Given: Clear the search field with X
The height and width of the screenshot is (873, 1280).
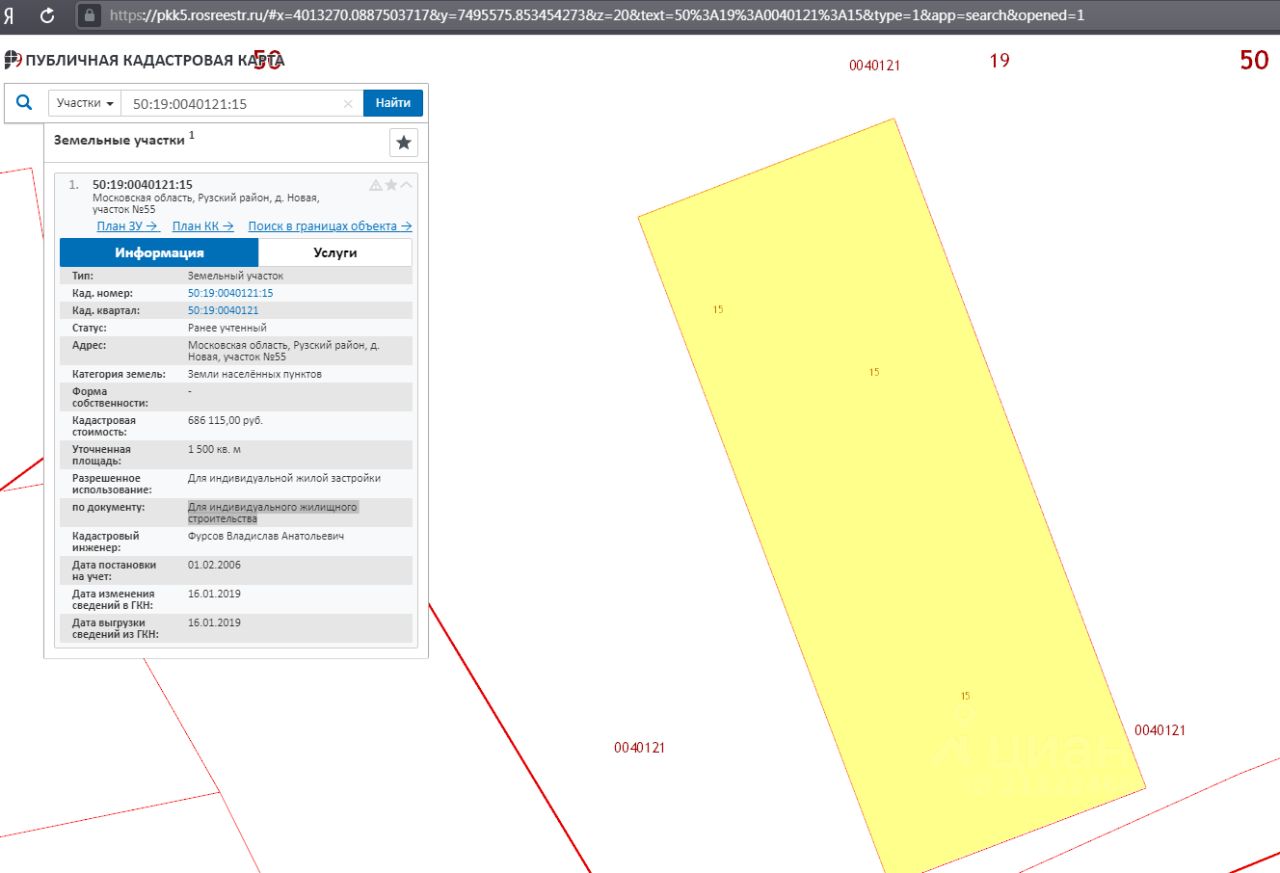Looking at the screenshot, I should [348, 104].
